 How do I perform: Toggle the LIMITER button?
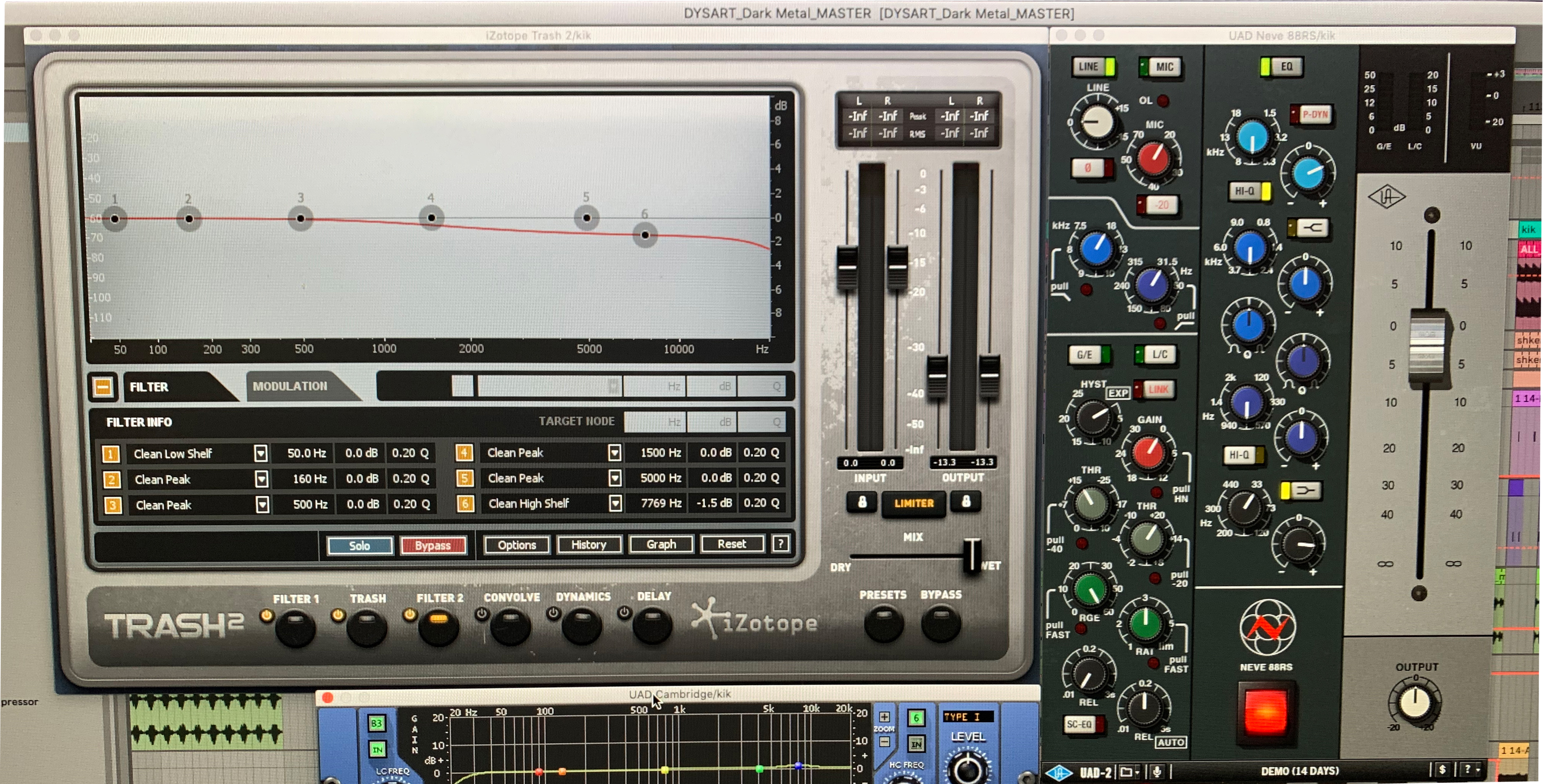913,503
